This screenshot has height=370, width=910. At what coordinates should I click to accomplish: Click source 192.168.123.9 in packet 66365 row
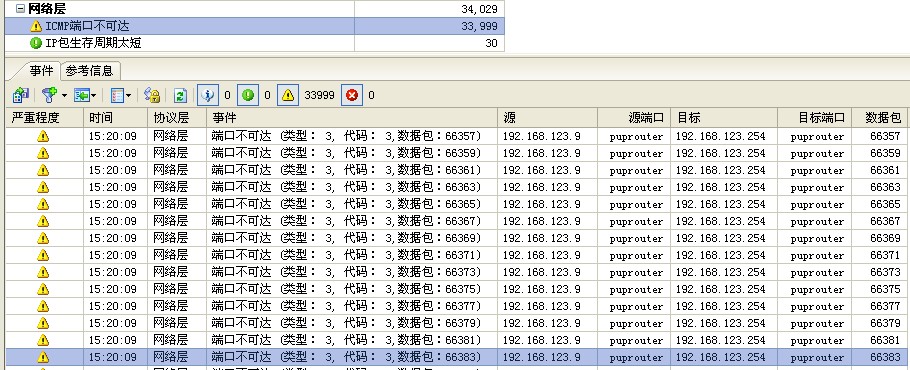point(541,204)
